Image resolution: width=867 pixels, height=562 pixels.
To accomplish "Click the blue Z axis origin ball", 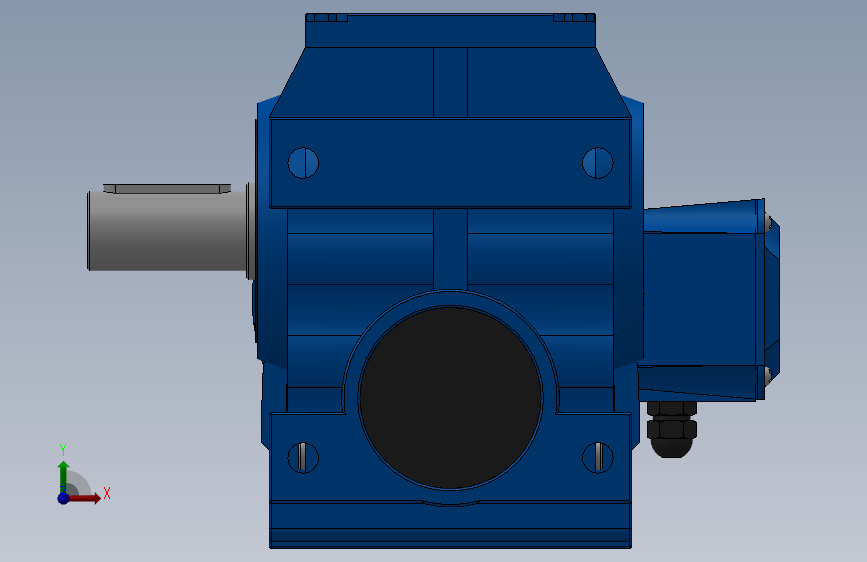I will click(64, 498).
